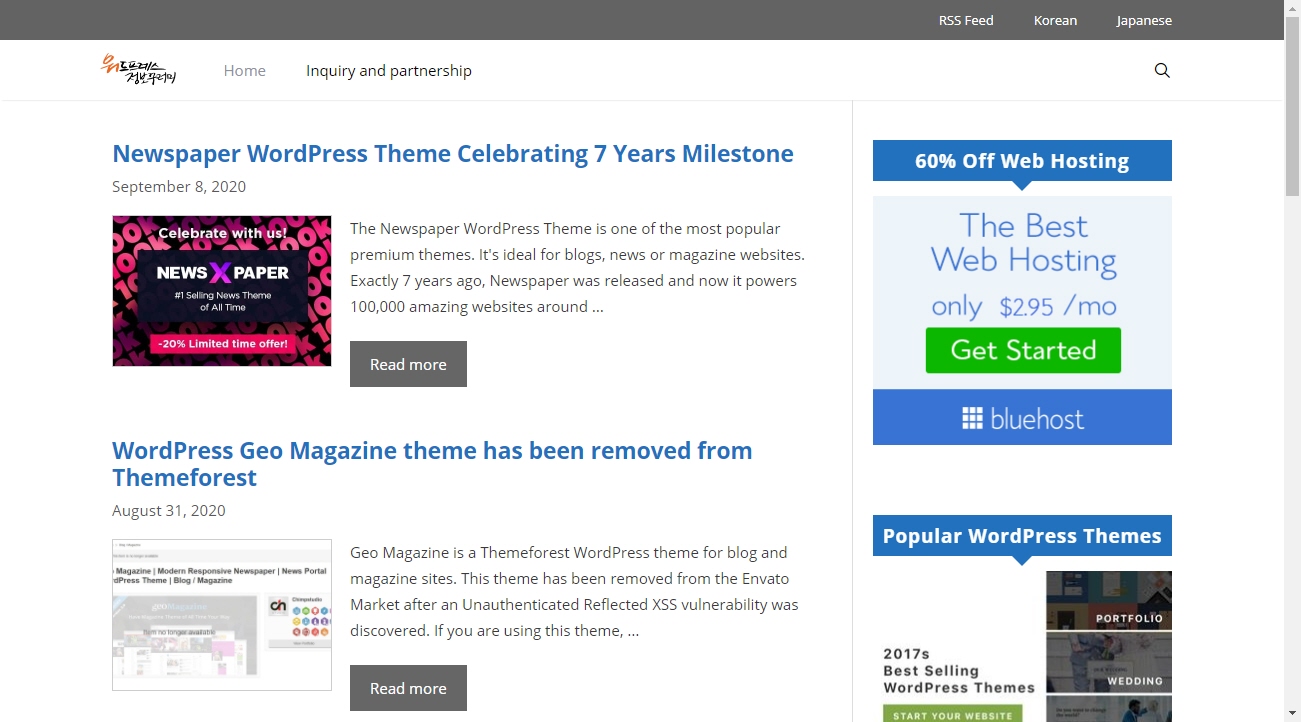The width and height of the screenshot is (1301, 722).
Task: Click Get Started on Bluehost ad
Action: click(1023, 350)
